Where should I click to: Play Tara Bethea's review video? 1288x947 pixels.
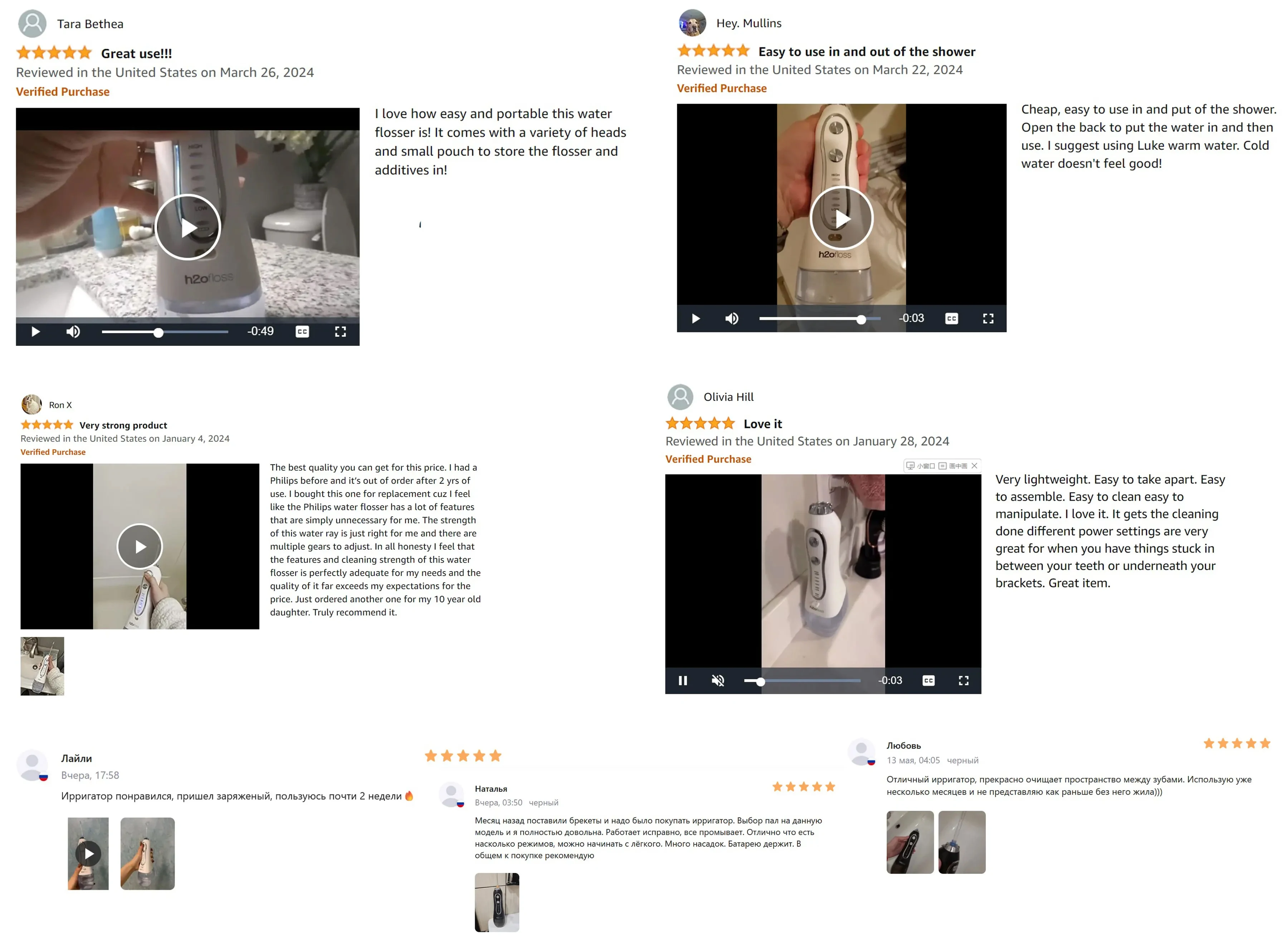(x=187, y=227)
